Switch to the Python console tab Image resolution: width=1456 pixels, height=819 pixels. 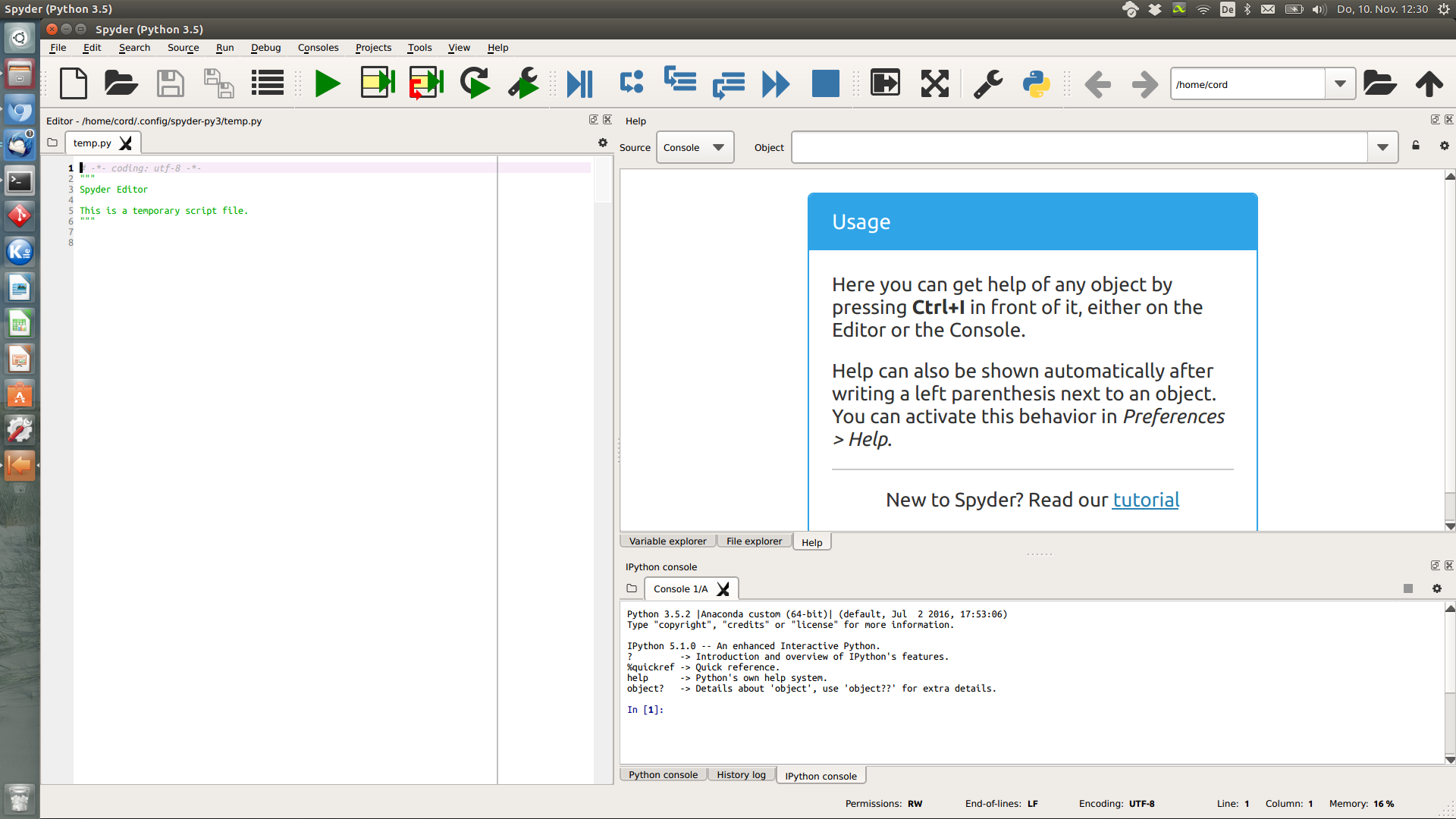(663, 775)
